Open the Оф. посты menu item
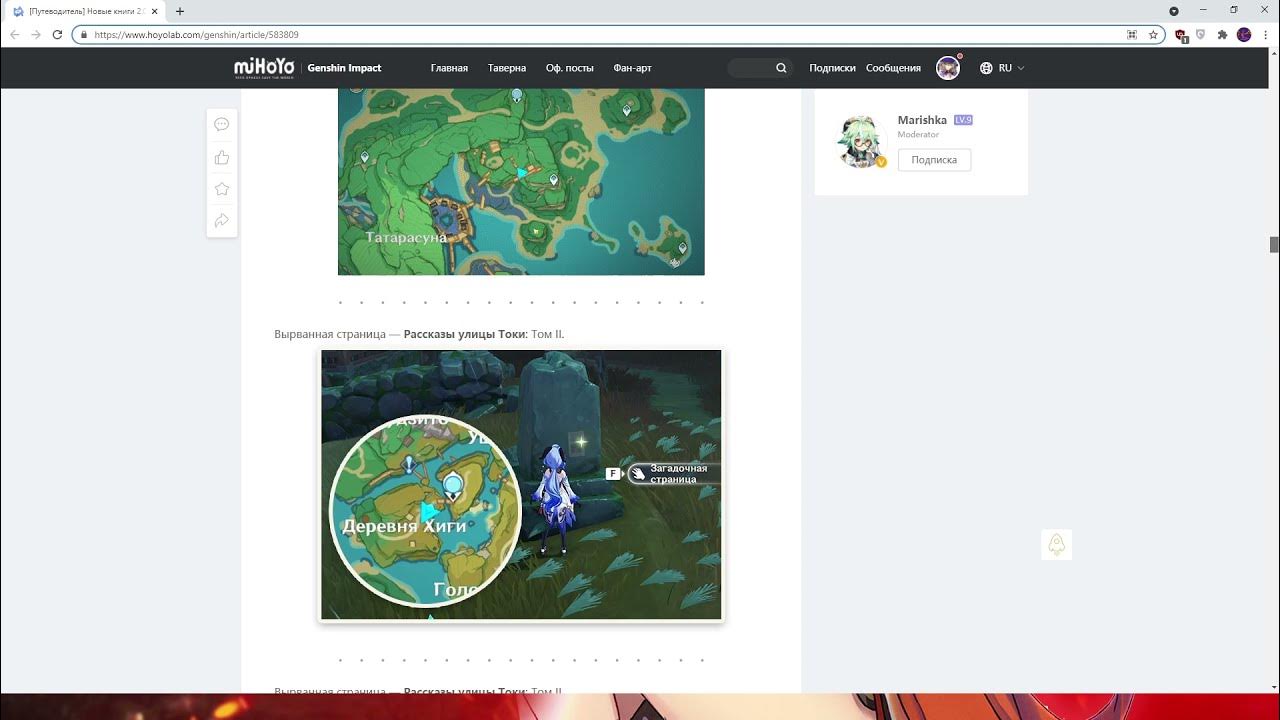This screenshot has height=720, width=1280. (x=570, y=68)
